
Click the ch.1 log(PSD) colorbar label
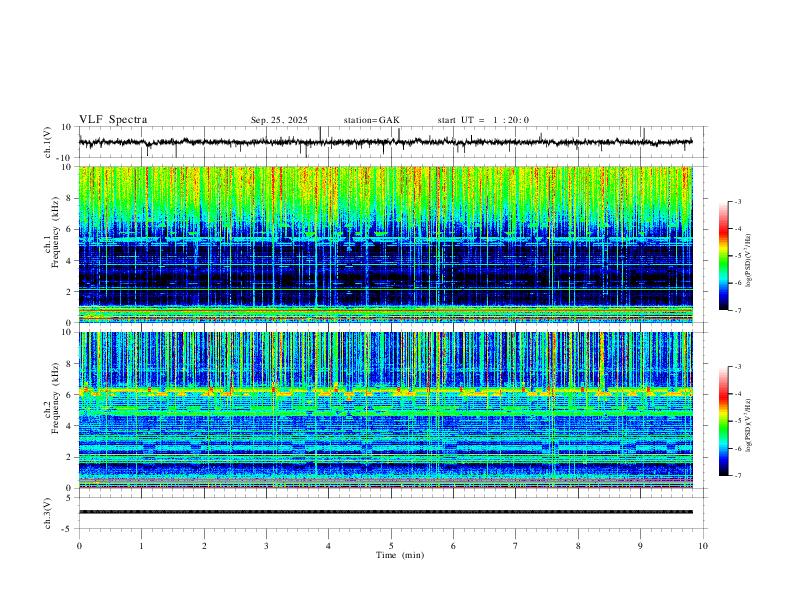(x=748, y=260)
